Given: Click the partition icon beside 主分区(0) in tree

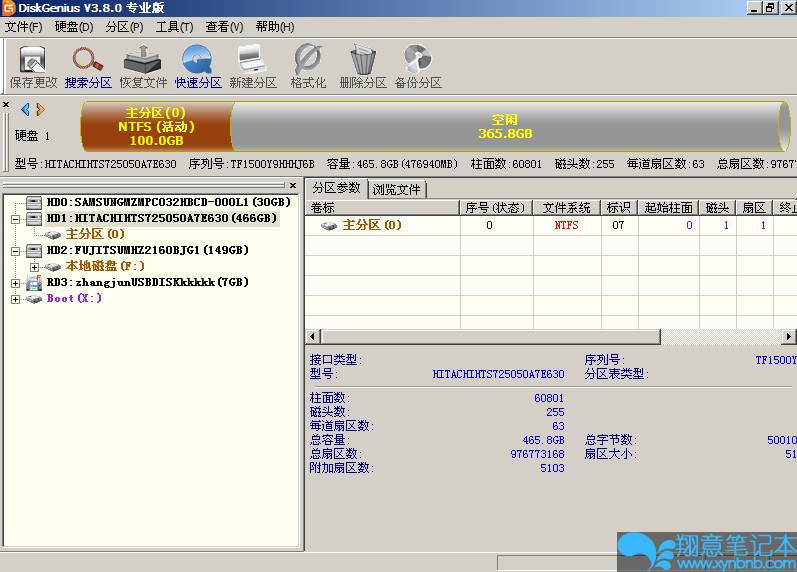Looking at the screenshot, I should tap(53, 235).
